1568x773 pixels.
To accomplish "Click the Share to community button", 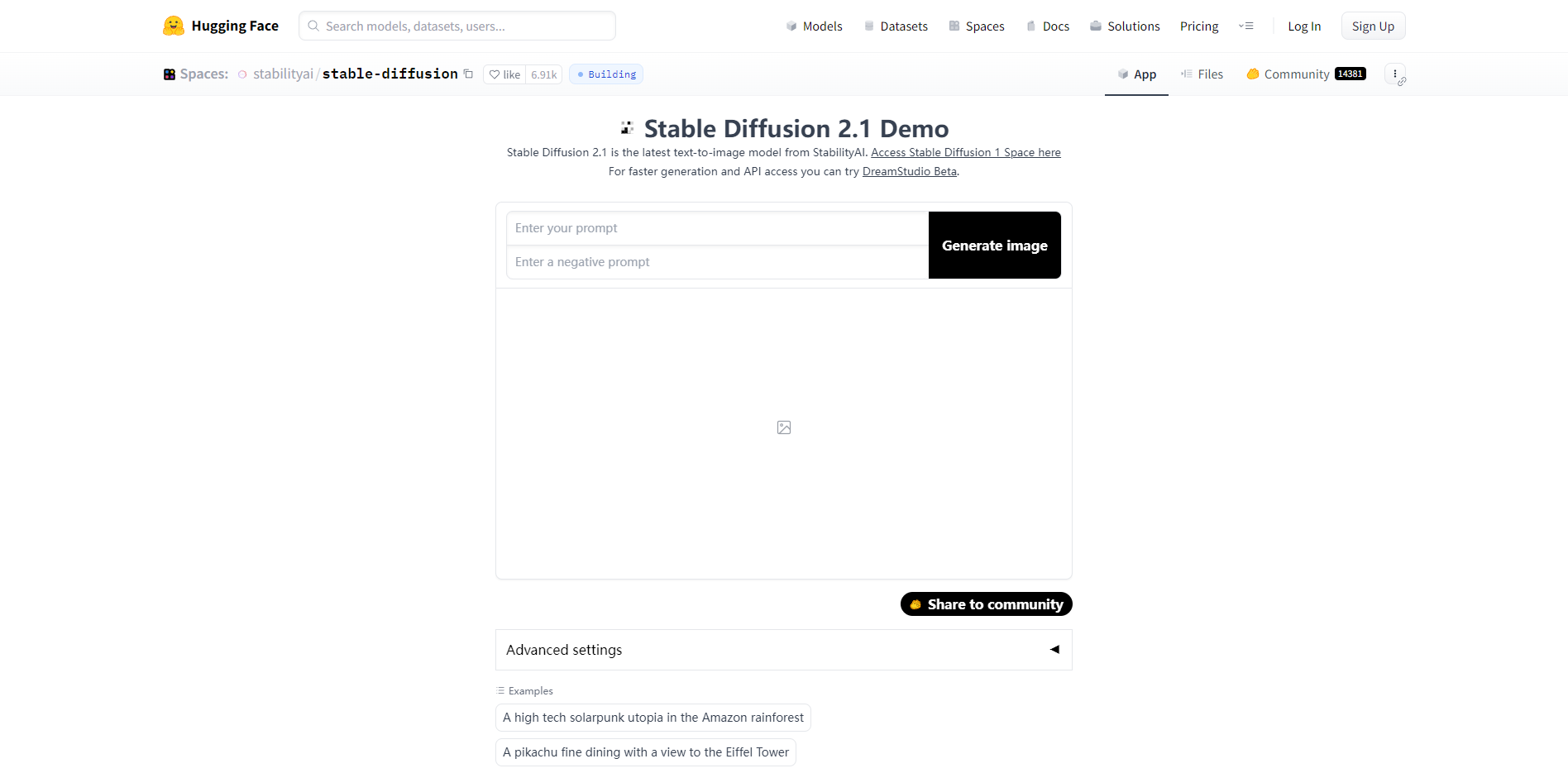I will coord(986,604).
